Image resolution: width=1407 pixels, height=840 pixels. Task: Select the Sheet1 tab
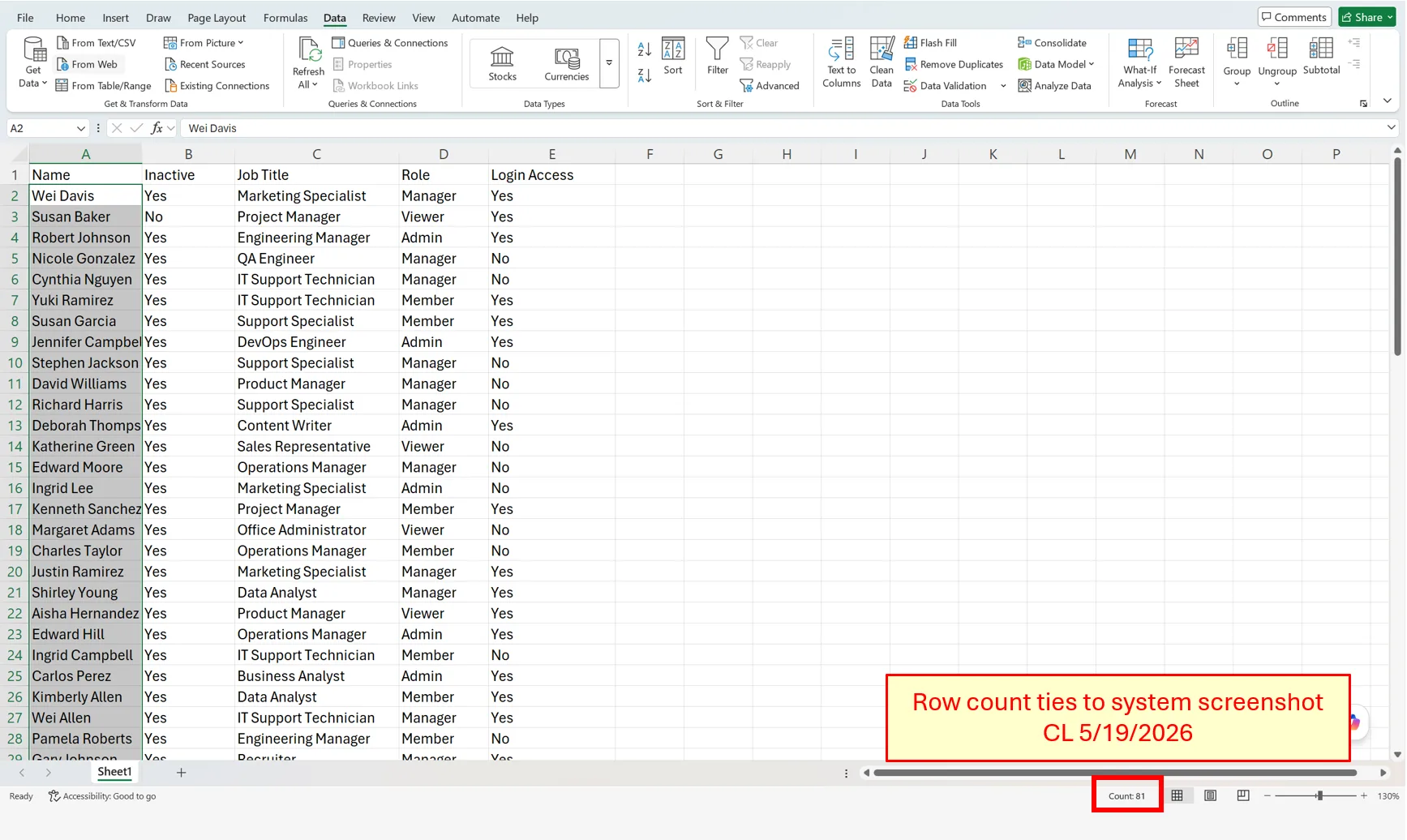(x=114, y=772)
